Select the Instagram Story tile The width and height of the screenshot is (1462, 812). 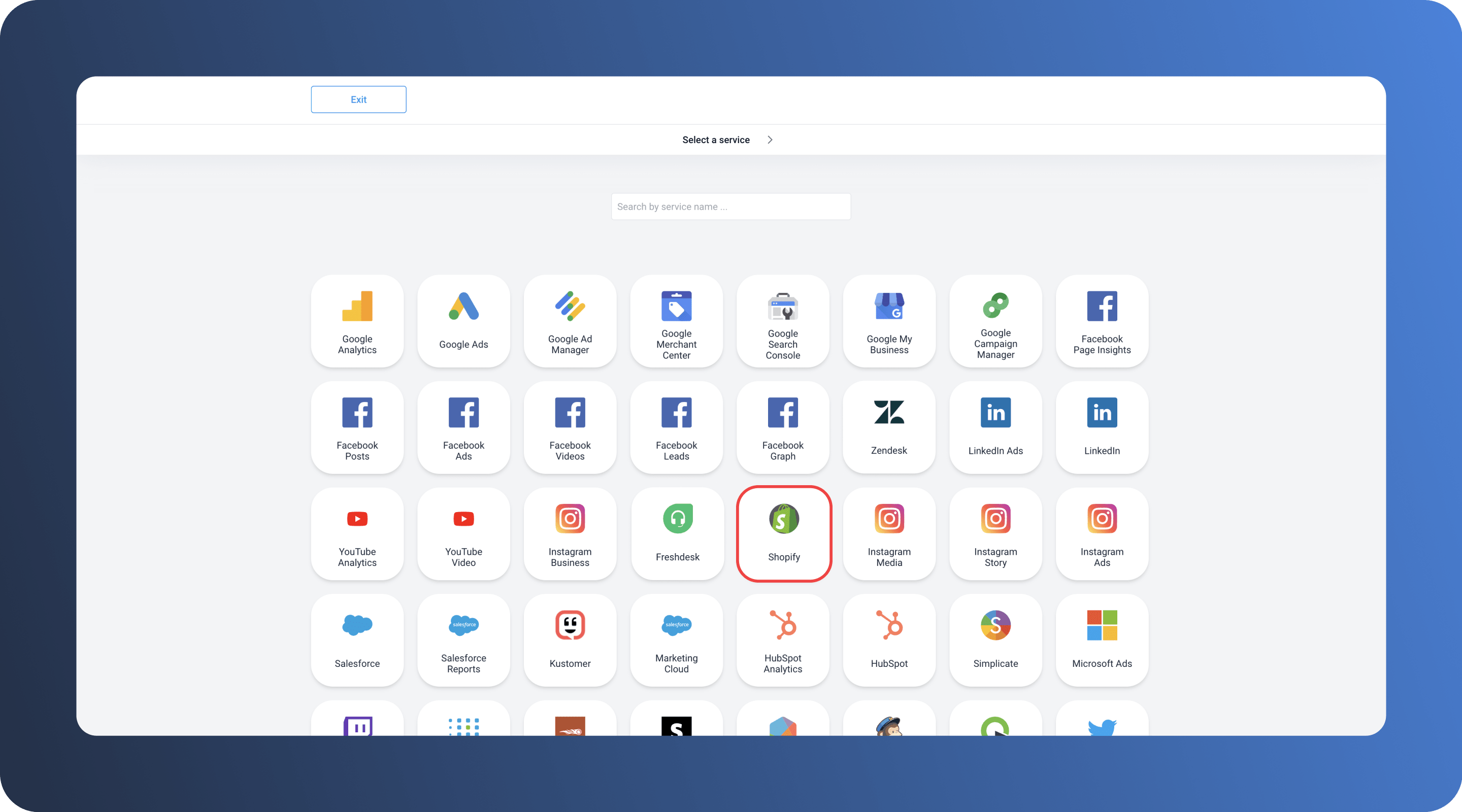pos(995,534)
